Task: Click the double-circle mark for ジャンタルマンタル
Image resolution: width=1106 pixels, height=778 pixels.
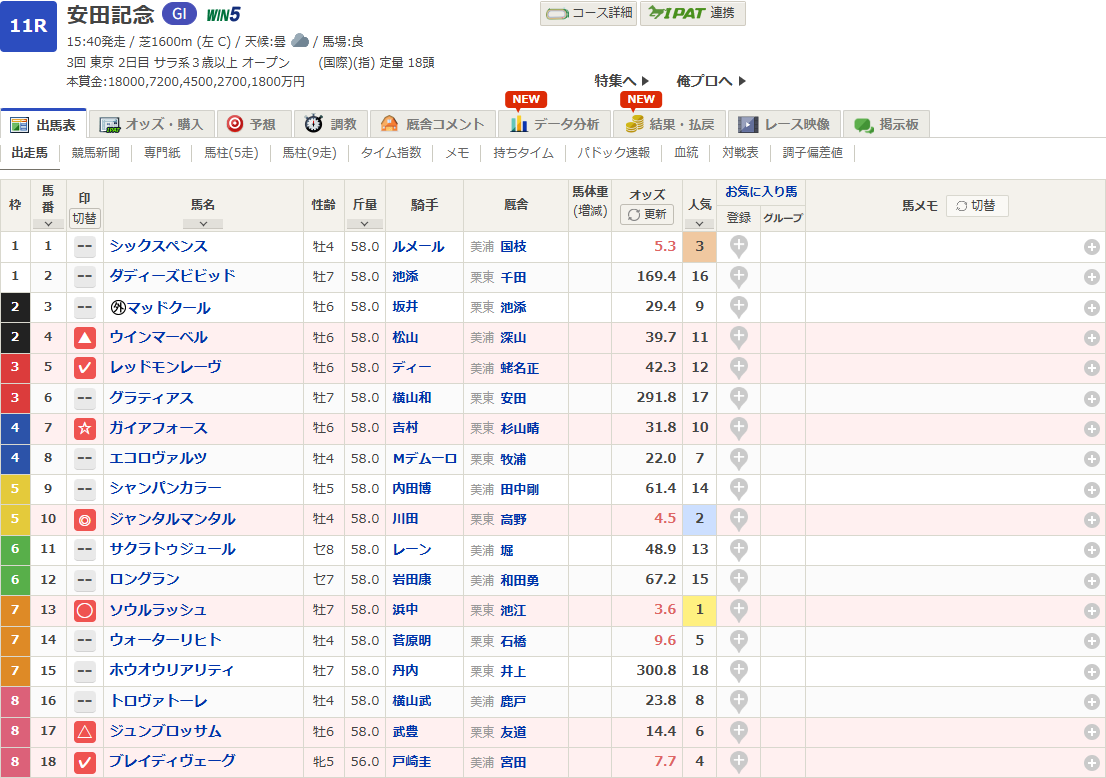Action: pos(85,519)
